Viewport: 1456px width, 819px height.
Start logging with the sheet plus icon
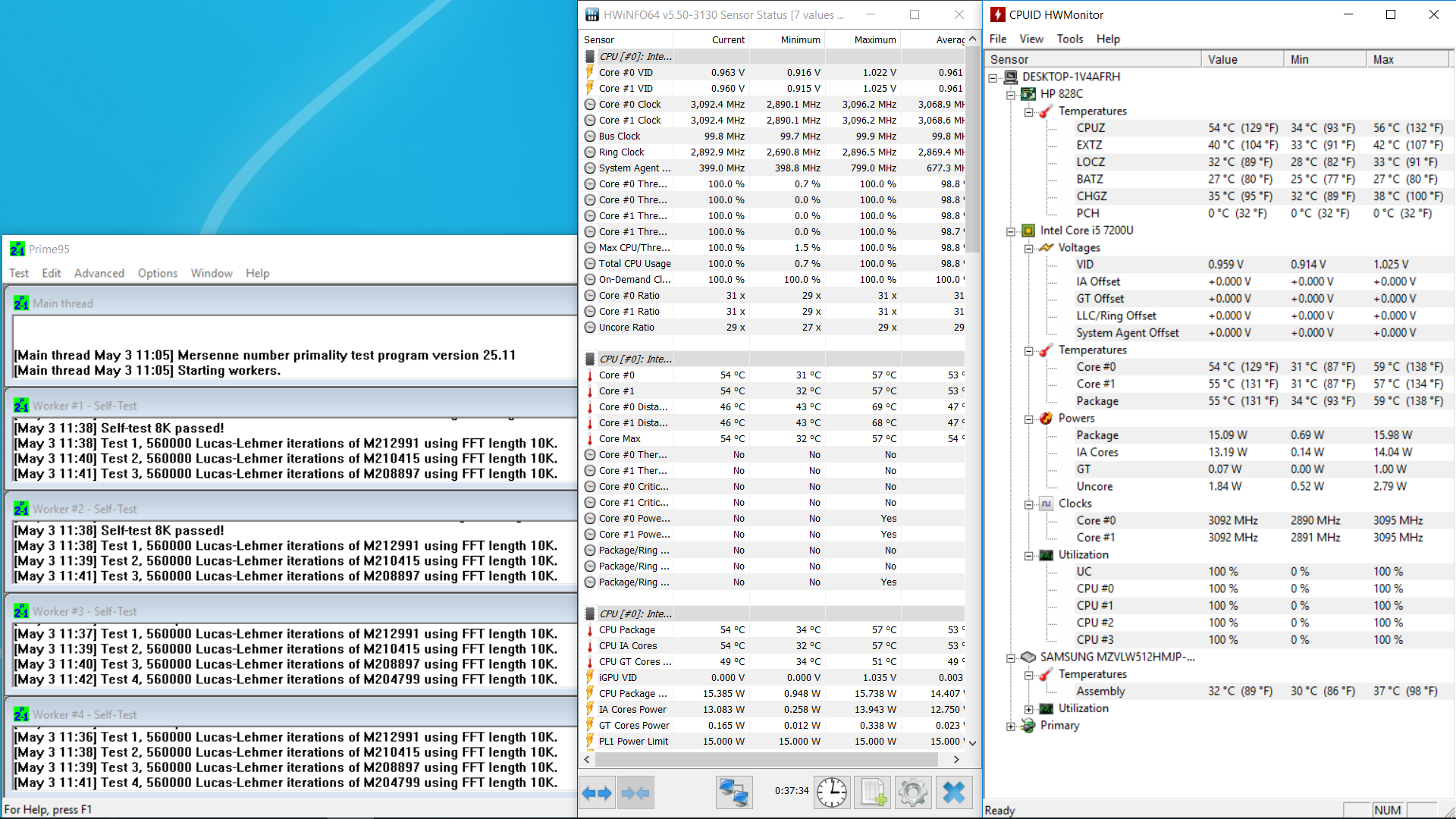[873, 793]
